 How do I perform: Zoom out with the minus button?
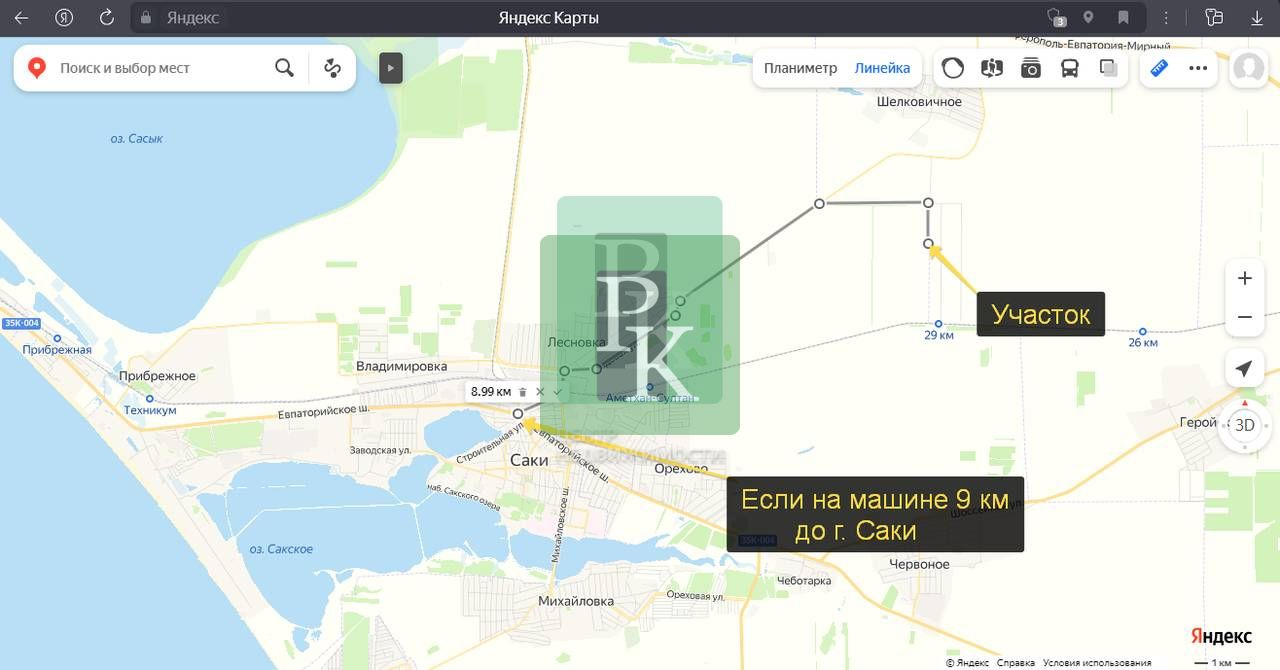1244,317
